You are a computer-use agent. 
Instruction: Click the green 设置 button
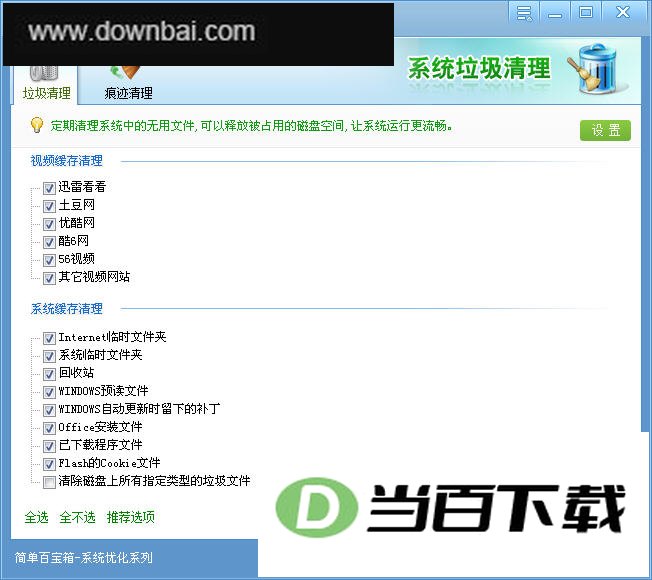point(605,131)
